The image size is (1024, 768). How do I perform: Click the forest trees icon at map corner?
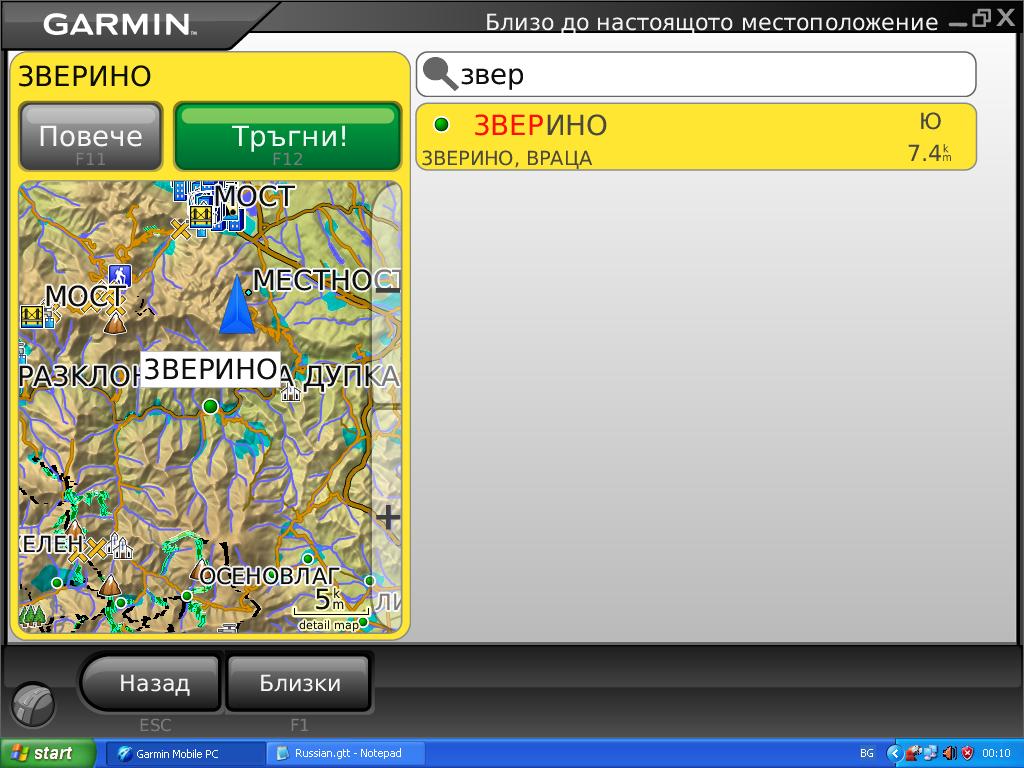32,613
